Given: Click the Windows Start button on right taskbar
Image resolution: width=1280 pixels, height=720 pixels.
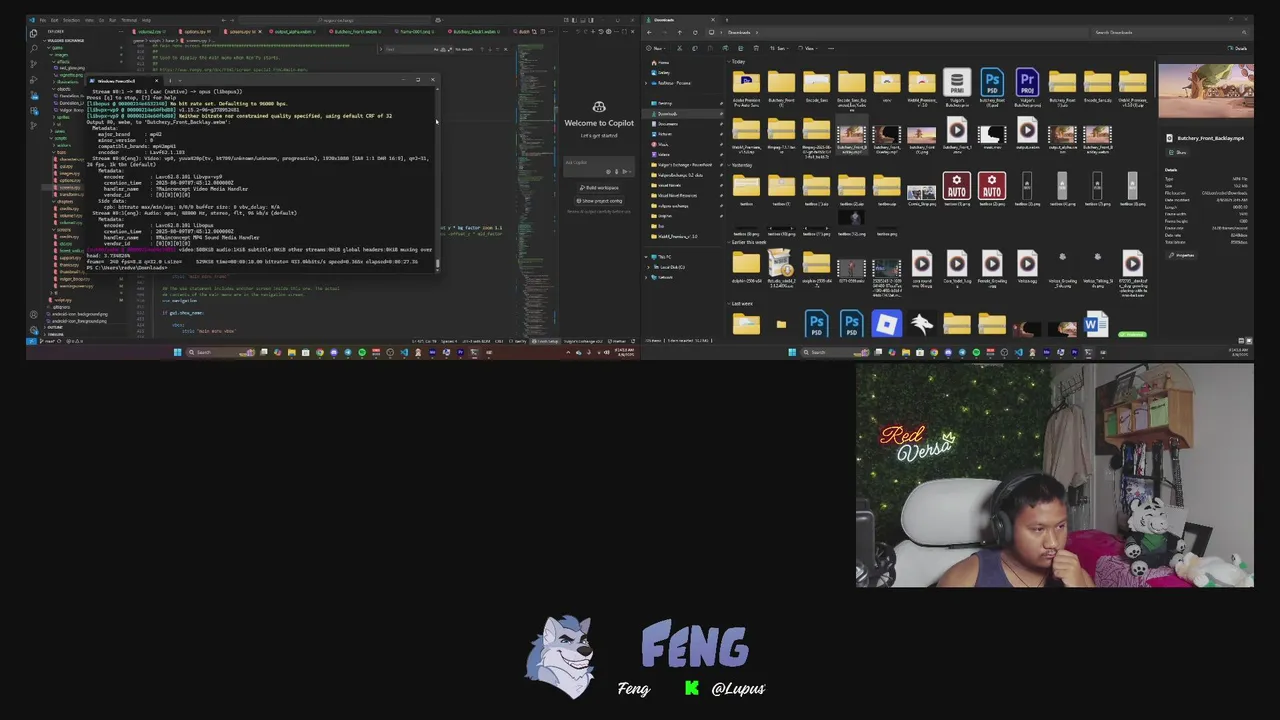Looking at the screenshot, I should coord(792,352).
